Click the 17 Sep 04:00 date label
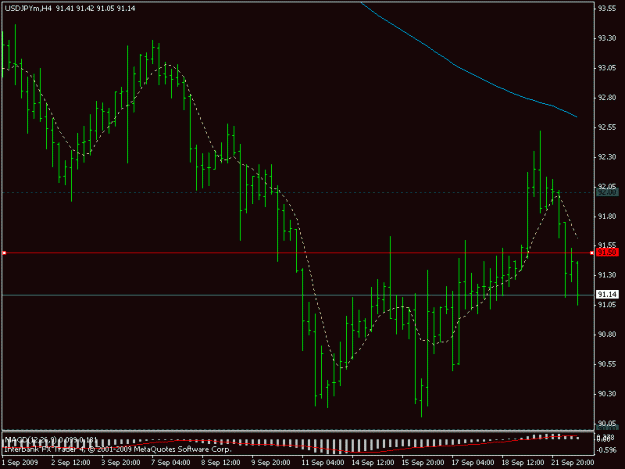The width and height of the screenshot is (625, 469). pos(473,463)
